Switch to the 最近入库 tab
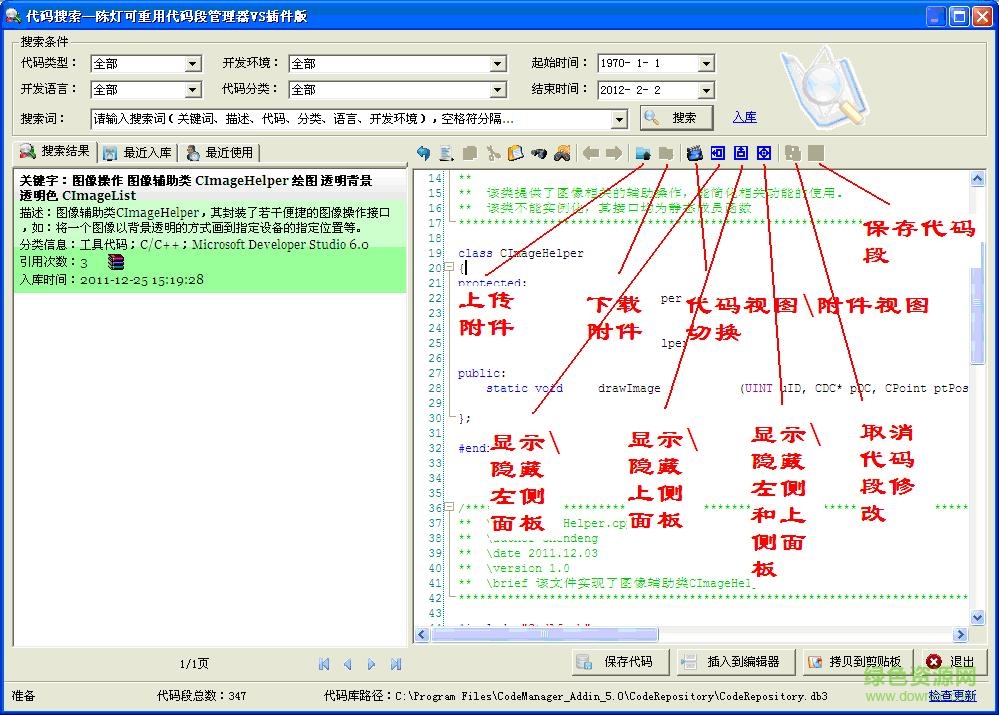999x715 pixels. pos(138,152)
